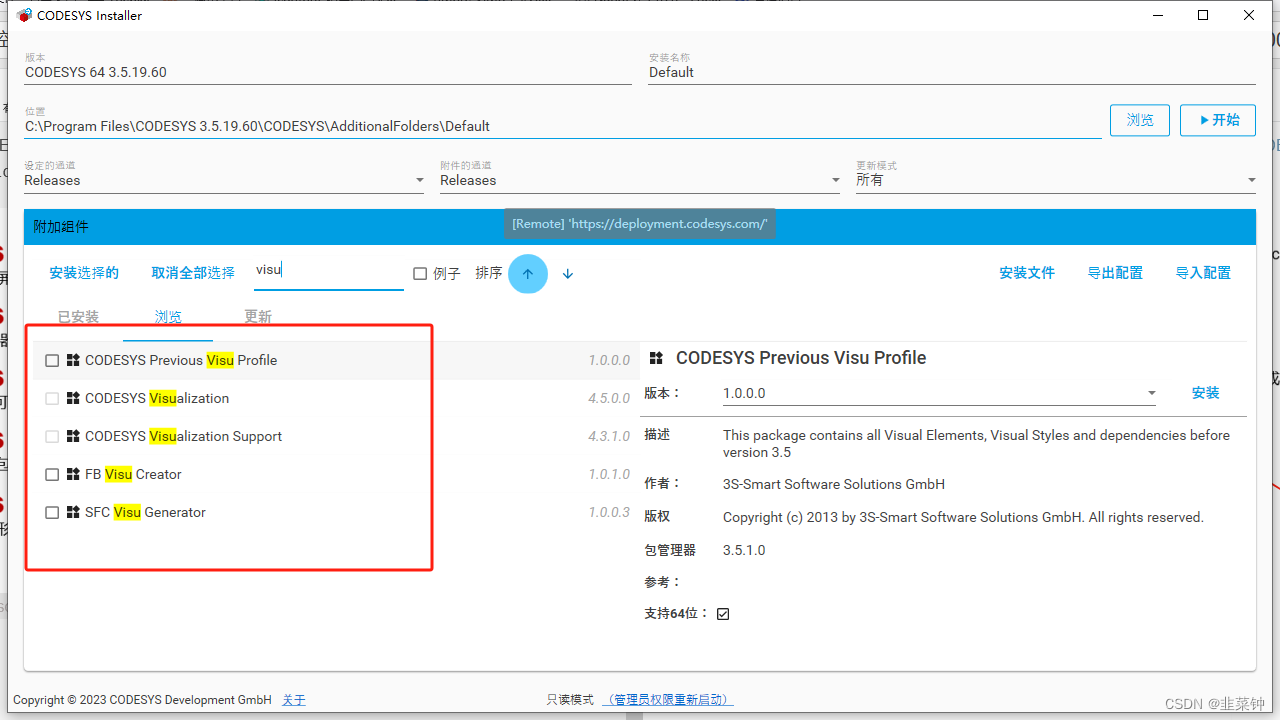1280x720 pixels.
Task: Click package icon in details panel header
Action: click(657, 357)
